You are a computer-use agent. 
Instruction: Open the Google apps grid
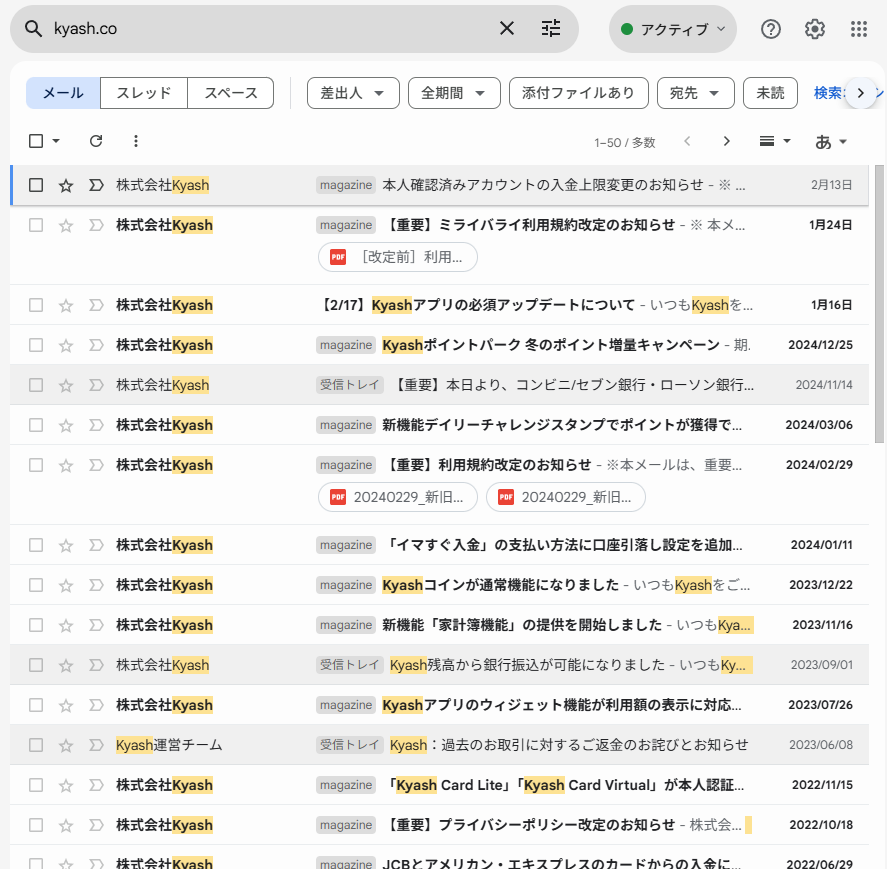coord(859,29)
